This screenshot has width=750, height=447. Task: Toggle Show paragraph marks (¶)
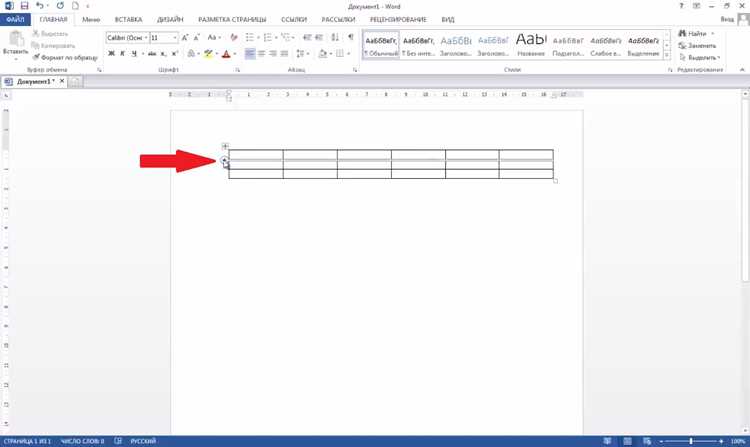(x=351, y=37)
